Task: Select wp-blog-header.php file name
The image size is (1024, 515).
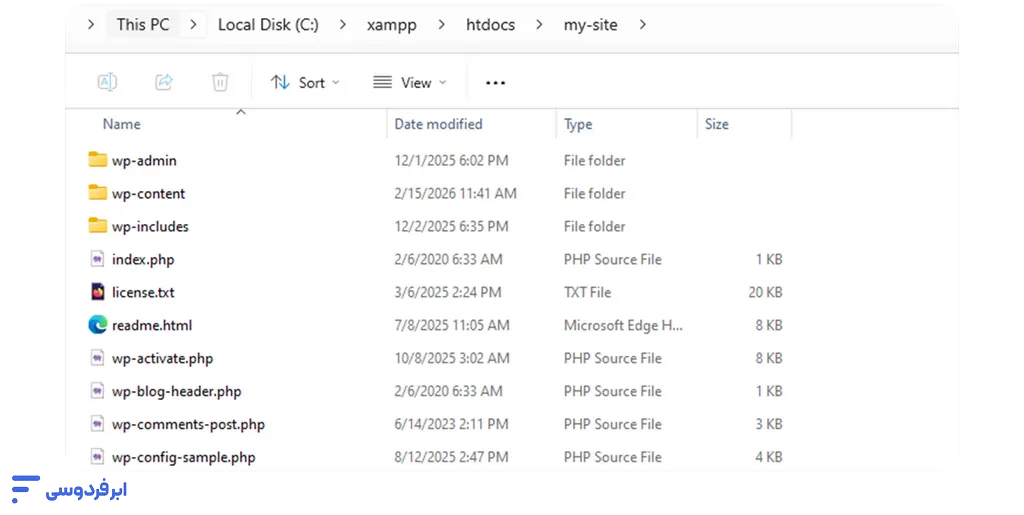Action: pos(176,392)
